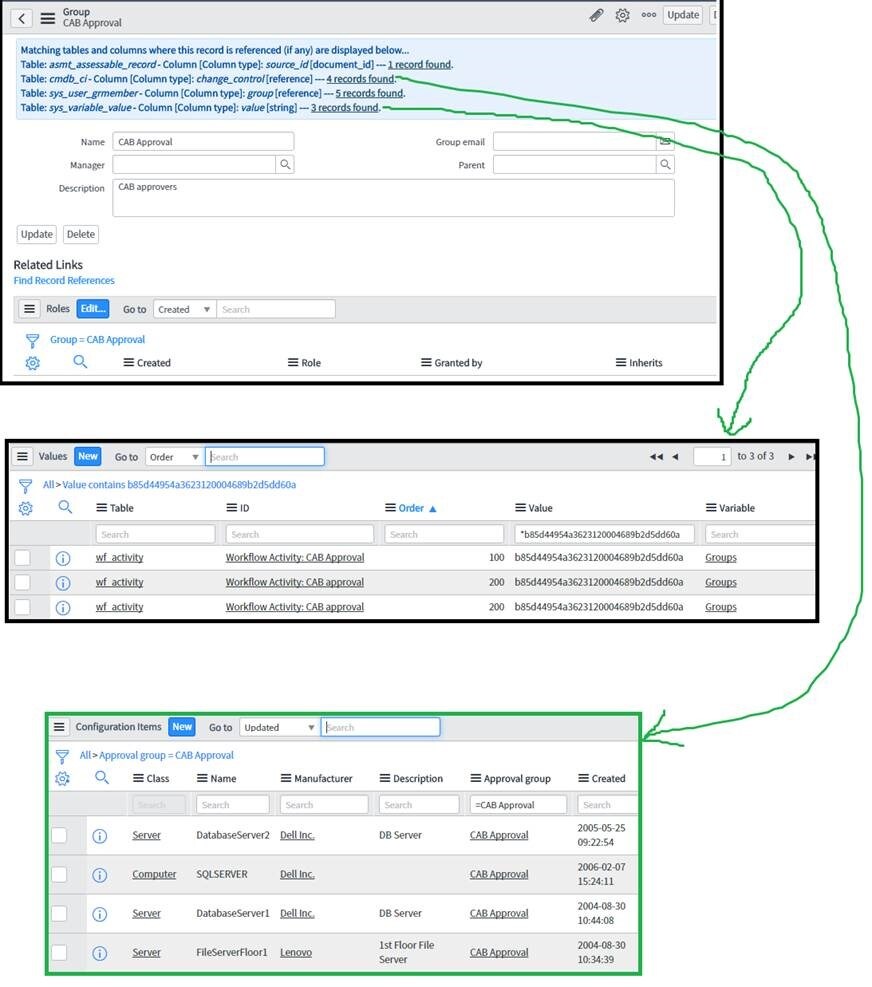Click the back arrow on Group form
Image resolution: width=872 pixels, height=987 pixels.
[21, 18]
